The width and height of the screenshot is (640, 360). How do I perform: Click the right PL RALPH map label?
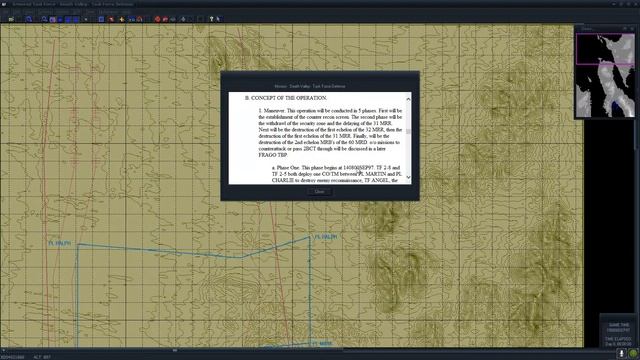(x=325, y=237)
